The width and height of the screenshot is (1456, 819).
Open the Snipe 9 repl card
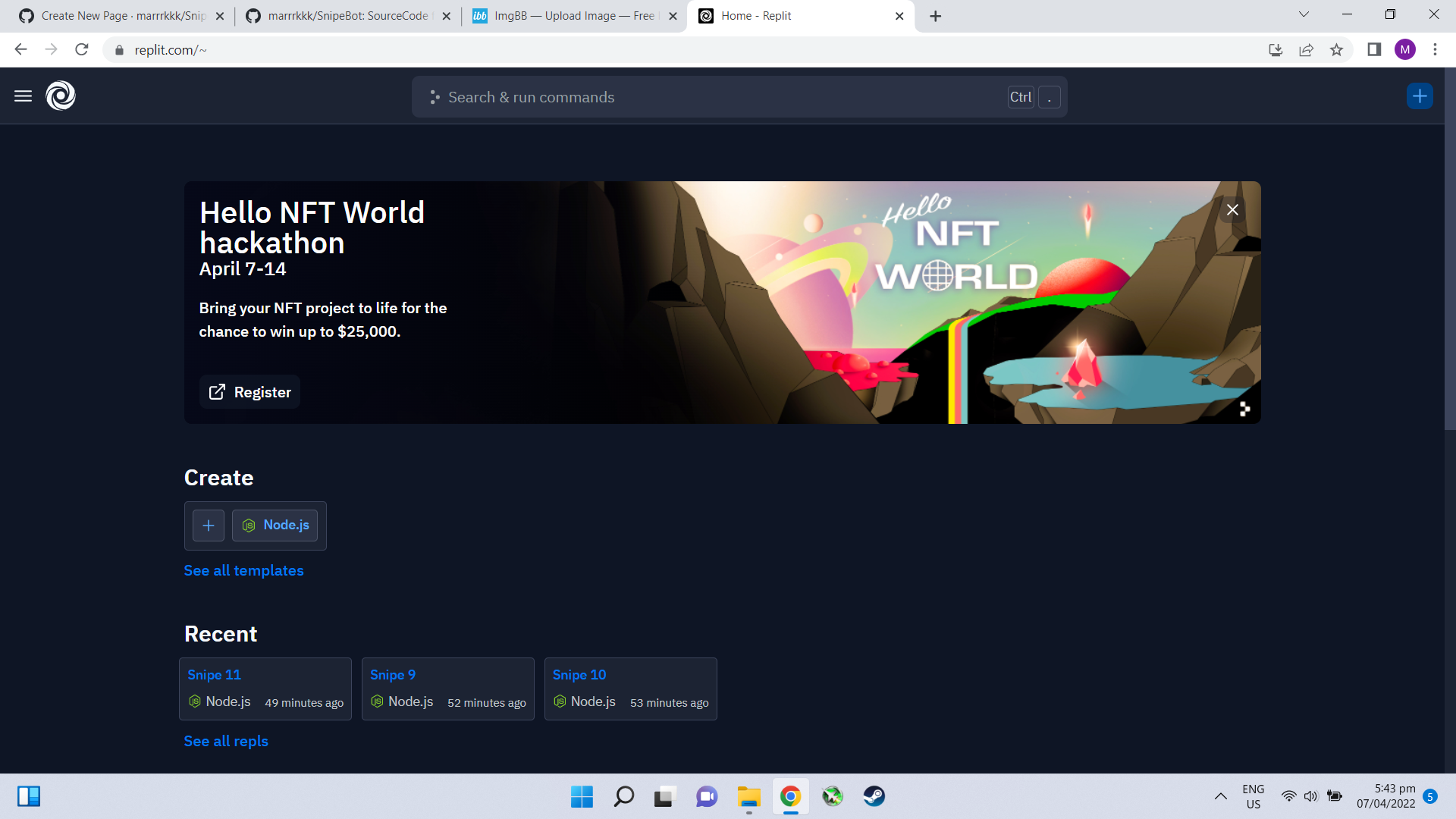447,689
